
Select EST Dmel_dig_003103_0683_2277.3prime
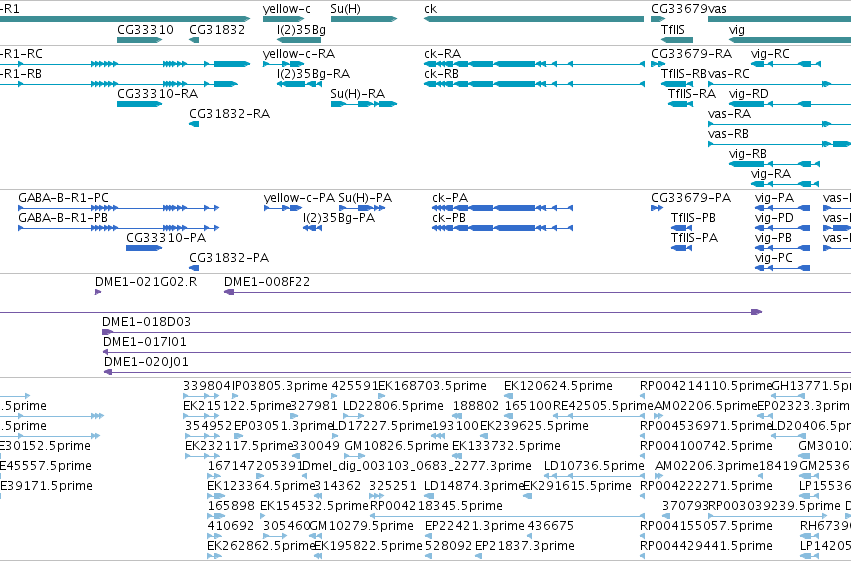pos(416,467)
